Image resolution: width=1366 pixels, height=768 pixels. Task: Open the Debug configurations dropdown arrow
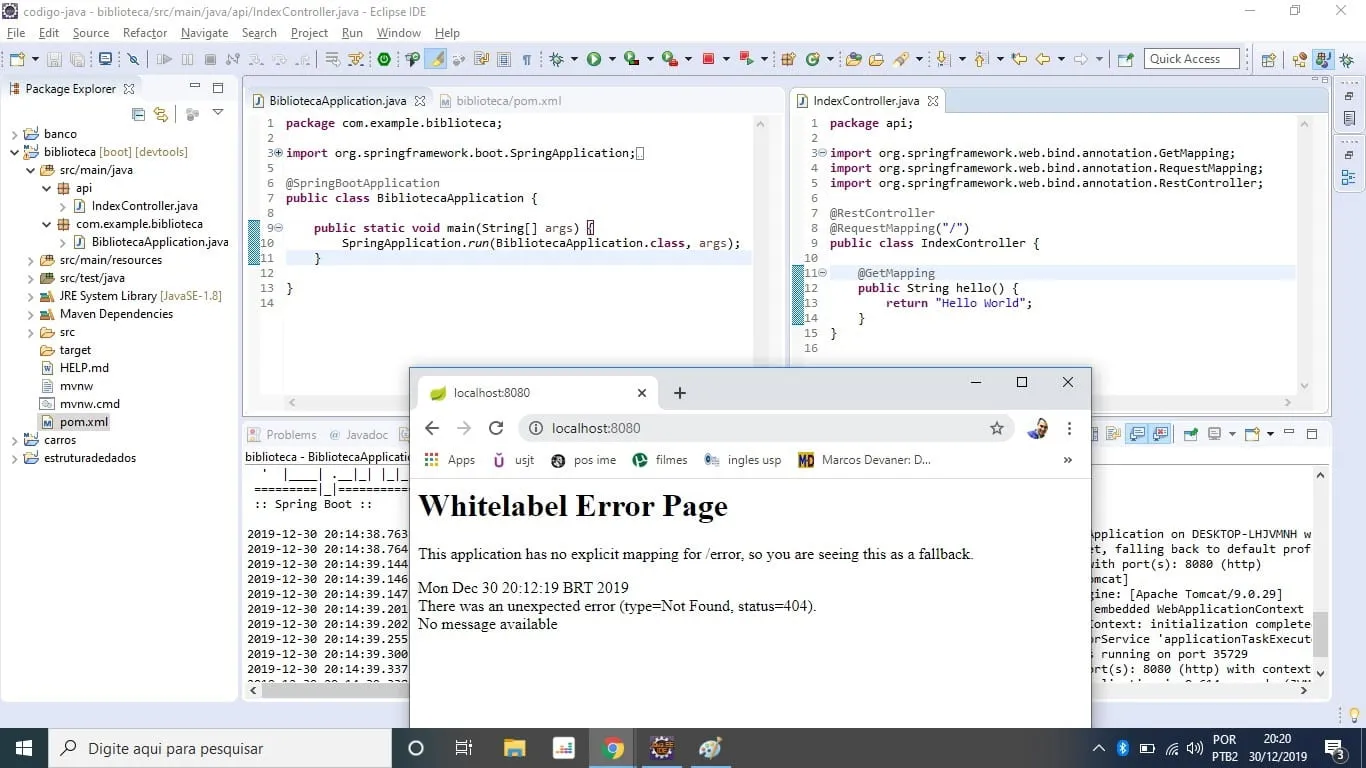coord(574,59)
